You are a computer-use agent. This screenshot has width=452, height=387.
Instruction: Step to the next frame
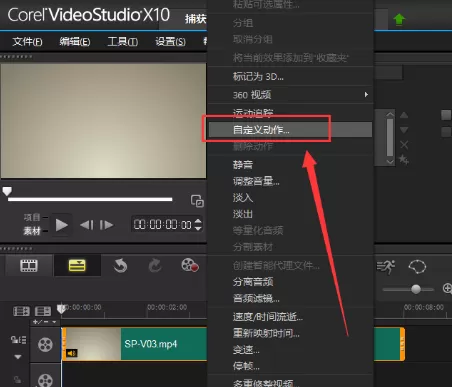click(x=106, y=225)
